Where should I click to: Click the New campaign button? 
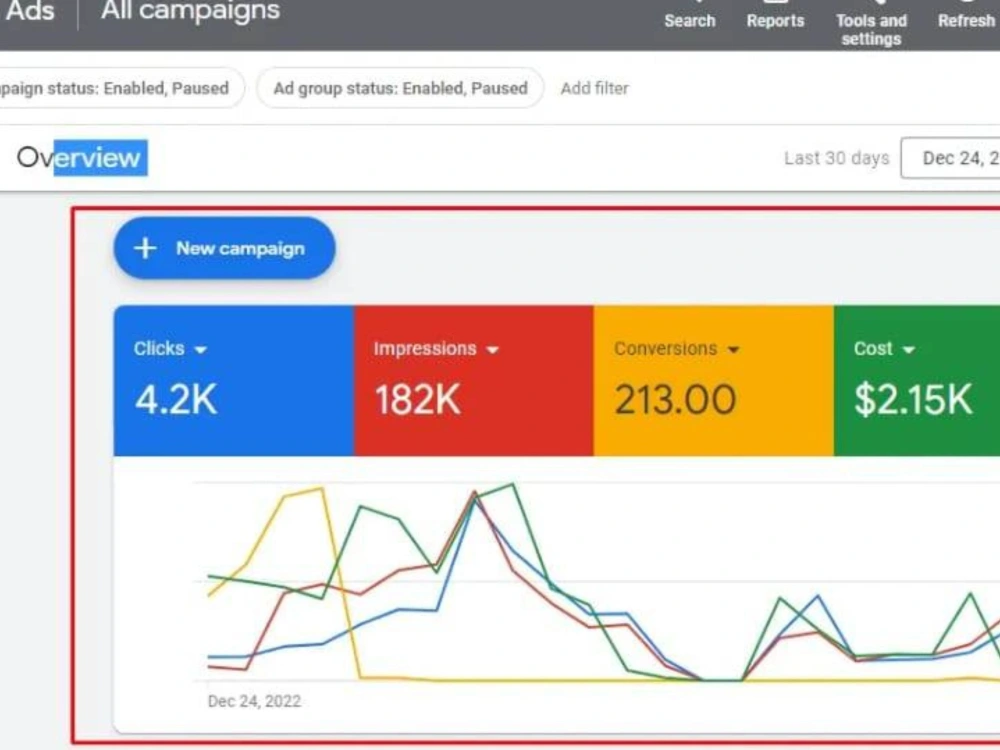[224, 248]
